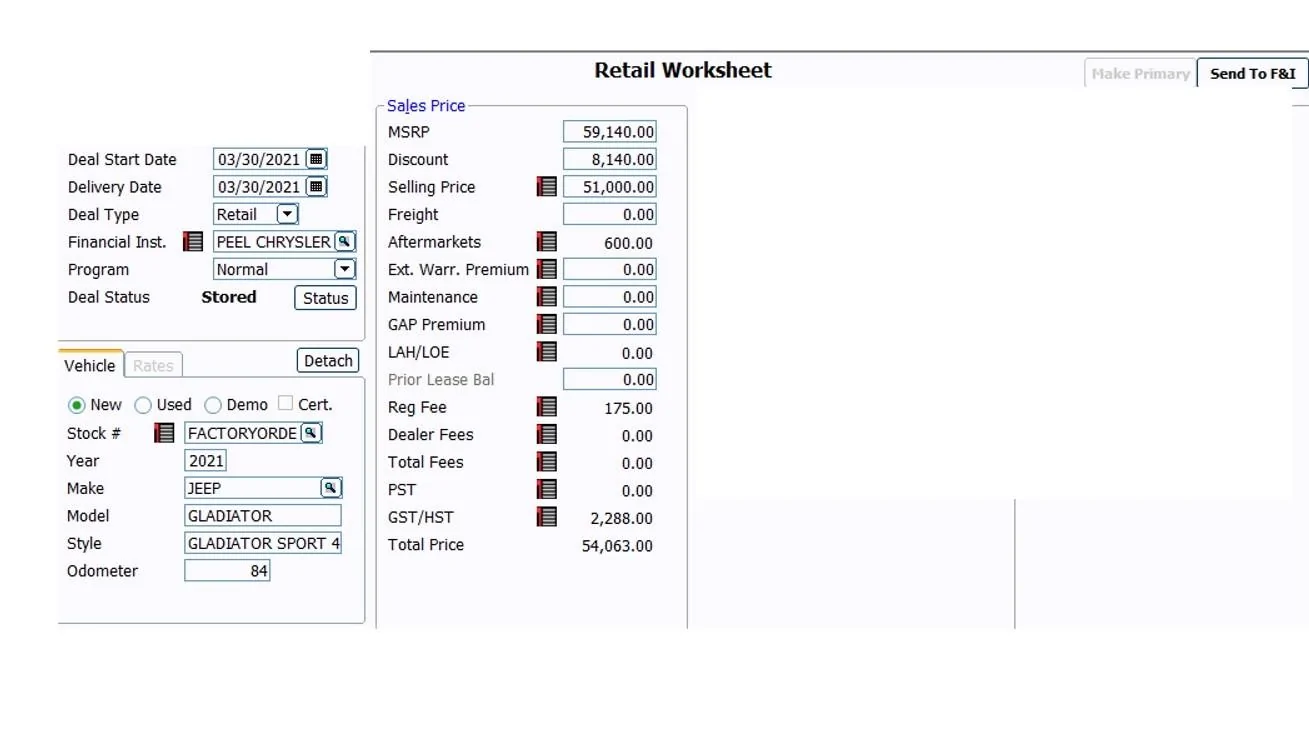
Task: Open Ext. Warr. Premium detail icon
Action: point(547,269)
